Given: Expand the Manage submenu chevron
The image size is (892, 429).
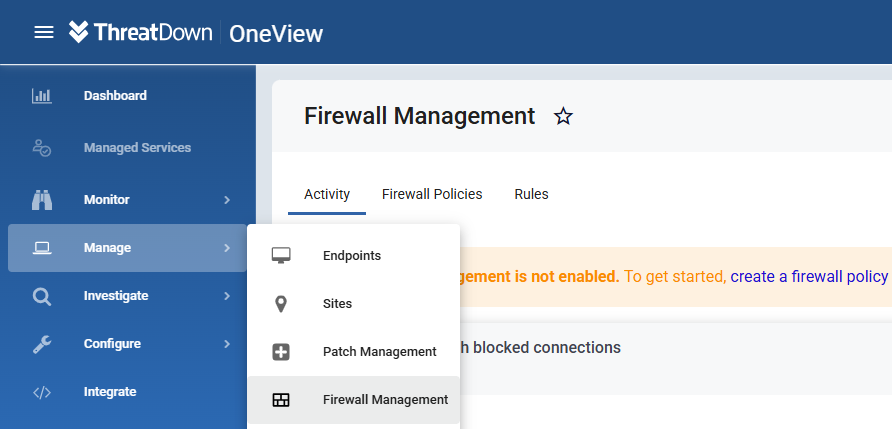Looking at the screenshot, I should click(x=227, y=248).
